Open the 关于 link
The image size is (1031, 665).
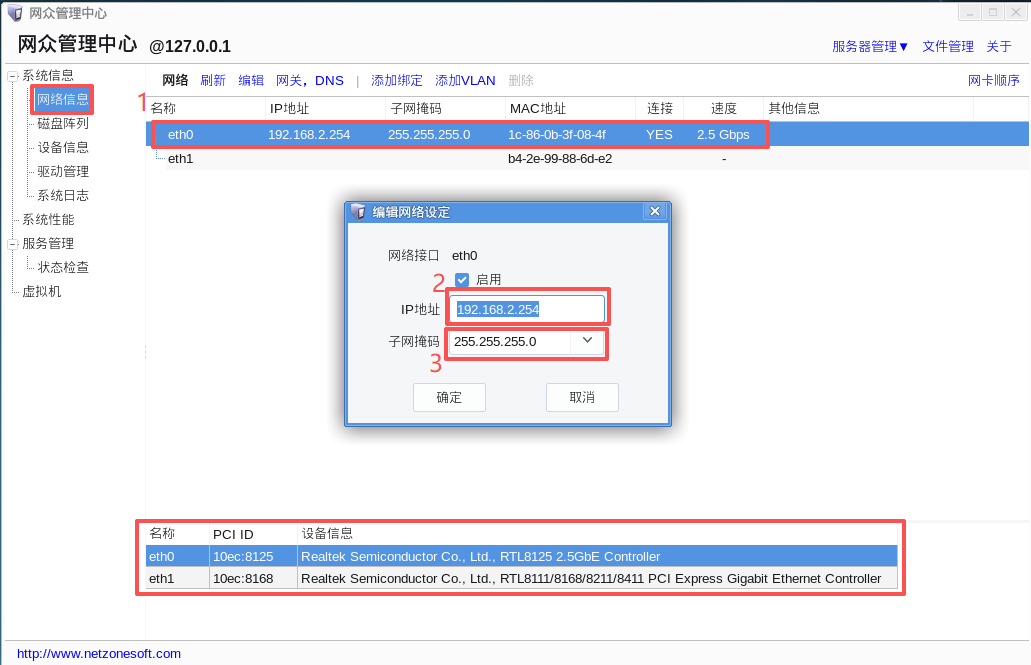pyautogui.click(x=999, y=47)
